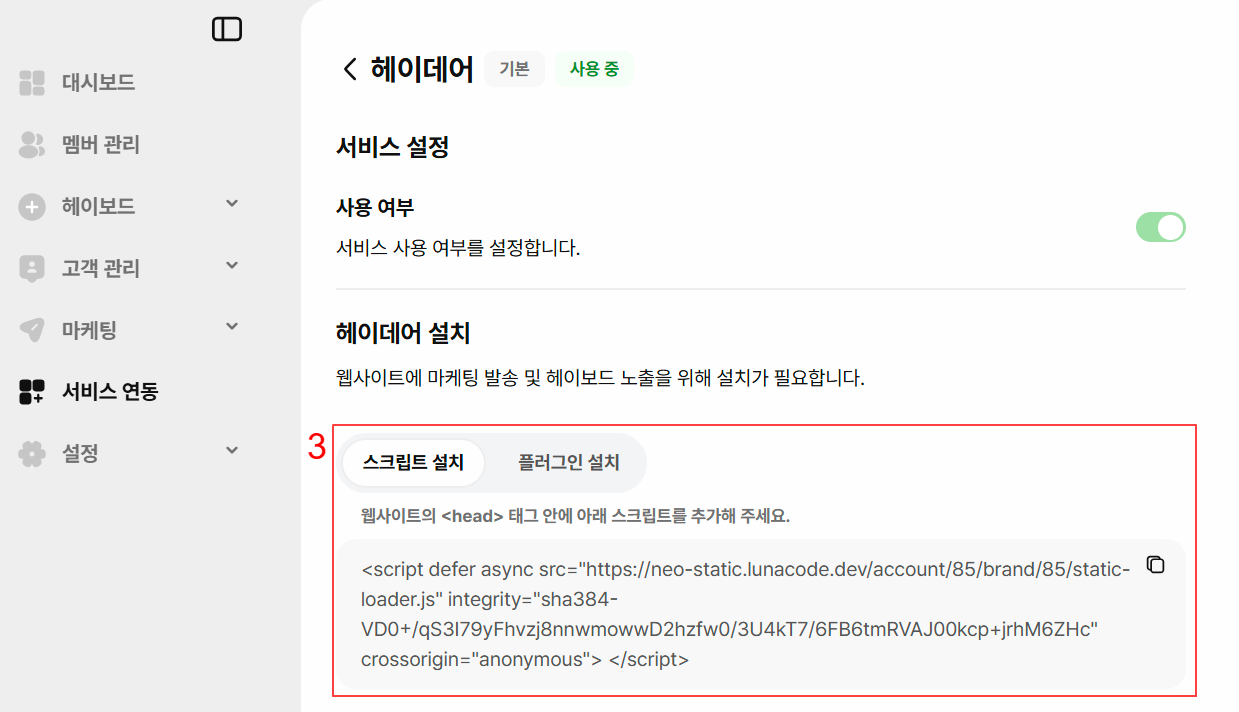Select the 스크립트 설치 tab
This screenshot has height=712, width=1239.
(413, 463)
